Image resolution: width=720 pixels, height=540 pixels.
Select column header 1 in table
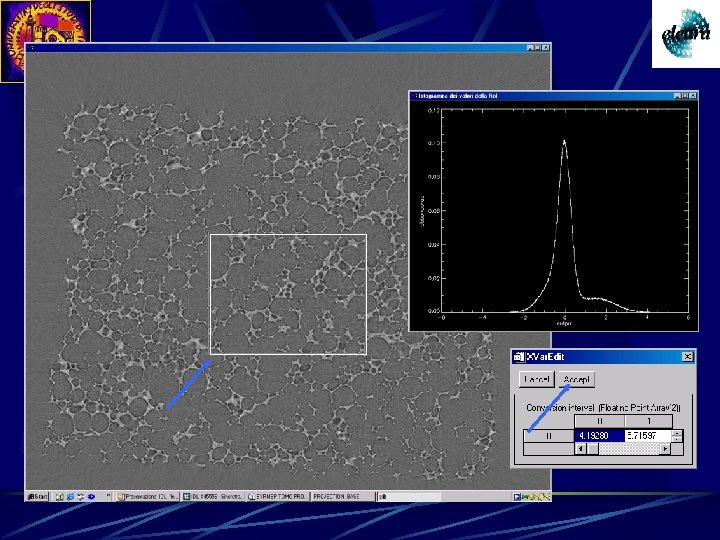tap(647, 422)
